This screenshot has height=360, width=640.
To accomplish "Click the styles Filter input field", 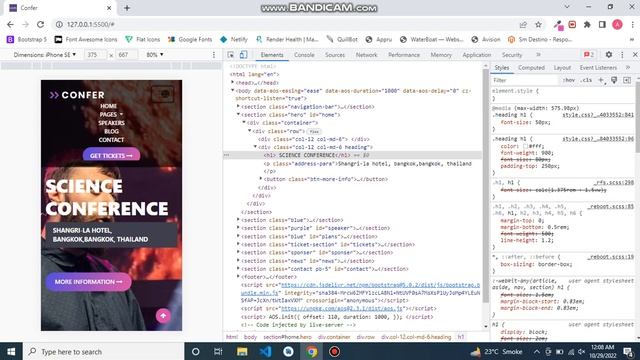I will tap(524, 80).
